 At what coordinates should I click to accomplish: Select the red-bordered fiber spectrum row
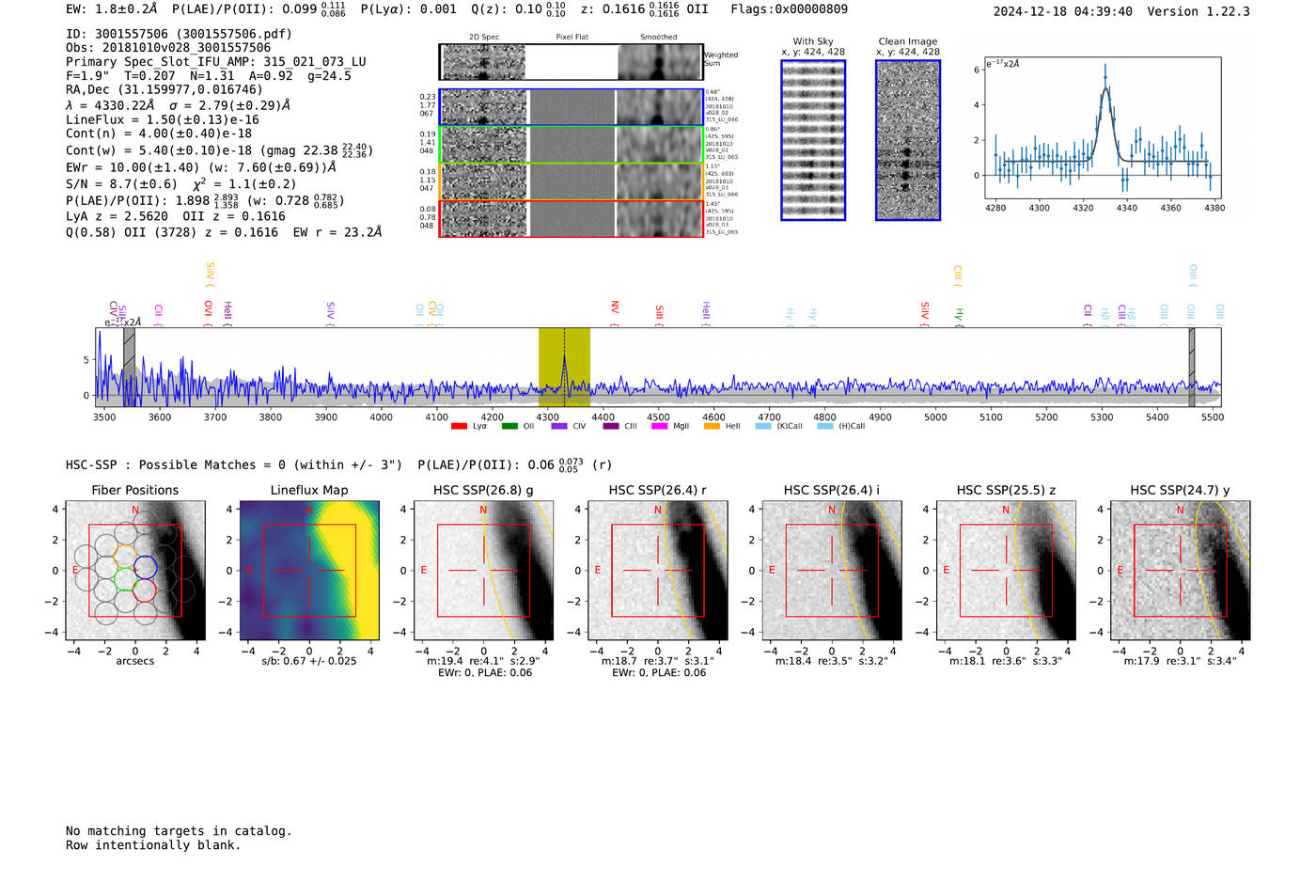(571, 218)
